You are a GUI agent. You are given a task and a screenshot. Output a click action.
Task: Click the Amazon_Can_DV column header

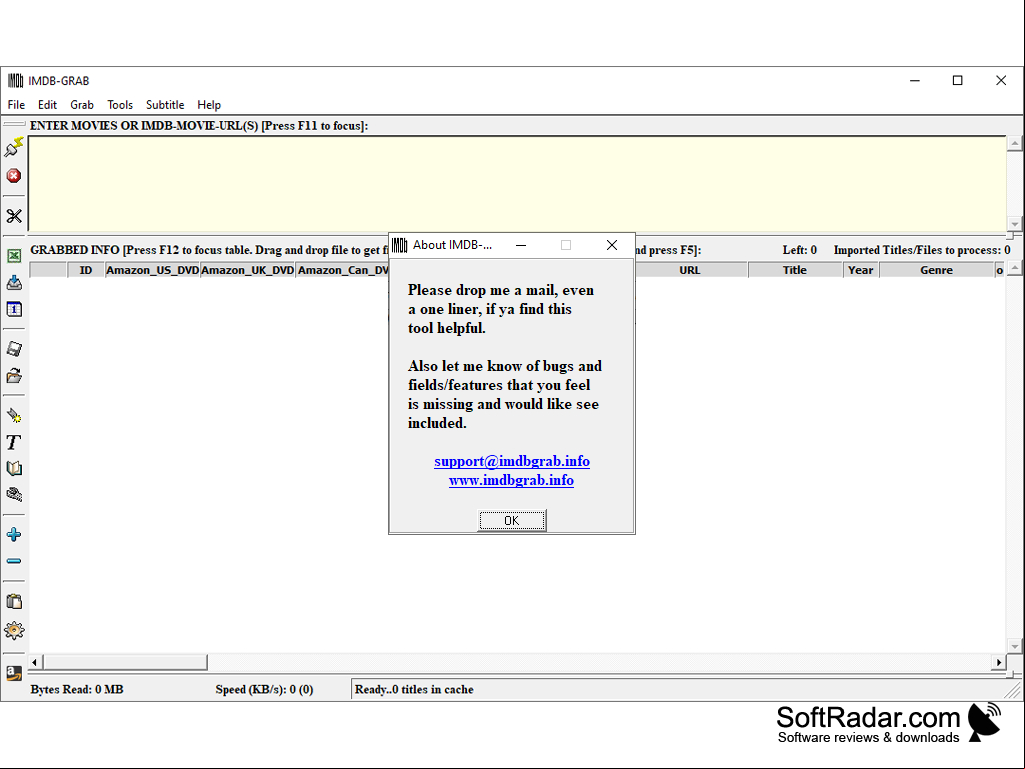click(343, 270)
